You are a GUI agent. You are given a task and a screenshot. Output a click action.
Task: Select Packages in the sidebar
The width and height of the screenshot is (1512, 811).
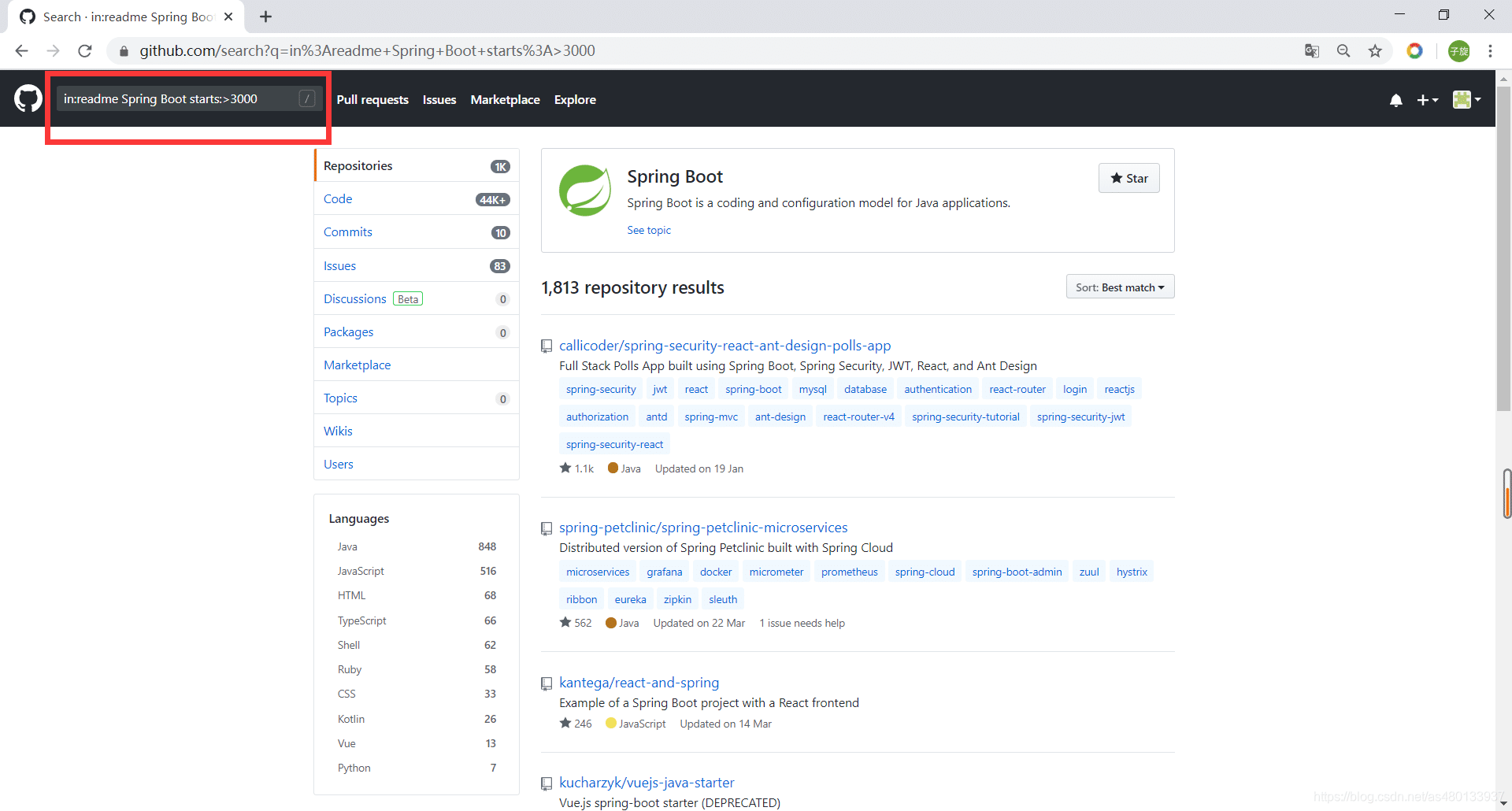click(417, 331)
